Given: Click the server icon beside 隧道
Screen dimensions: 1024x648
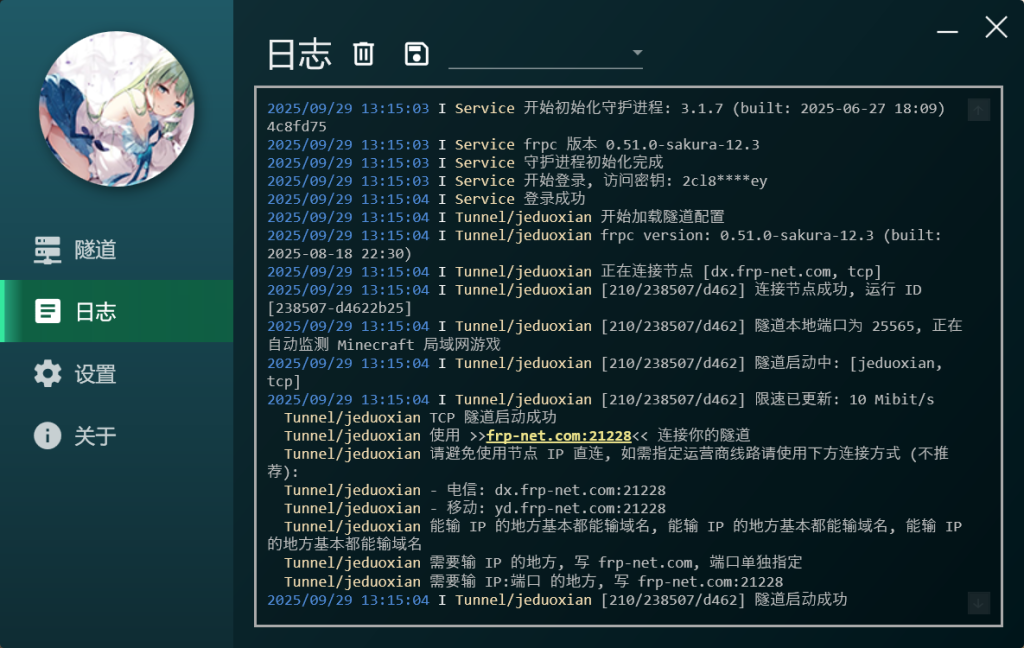Looking at the screenshot, I should pos(47,250).
